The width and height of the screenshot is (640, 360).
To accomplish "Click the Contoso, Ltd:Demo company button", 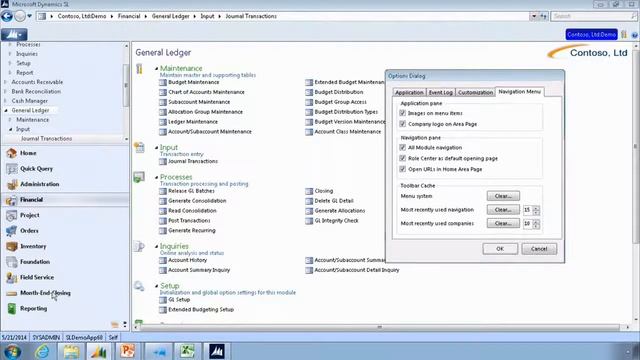I will coord(591,35).
